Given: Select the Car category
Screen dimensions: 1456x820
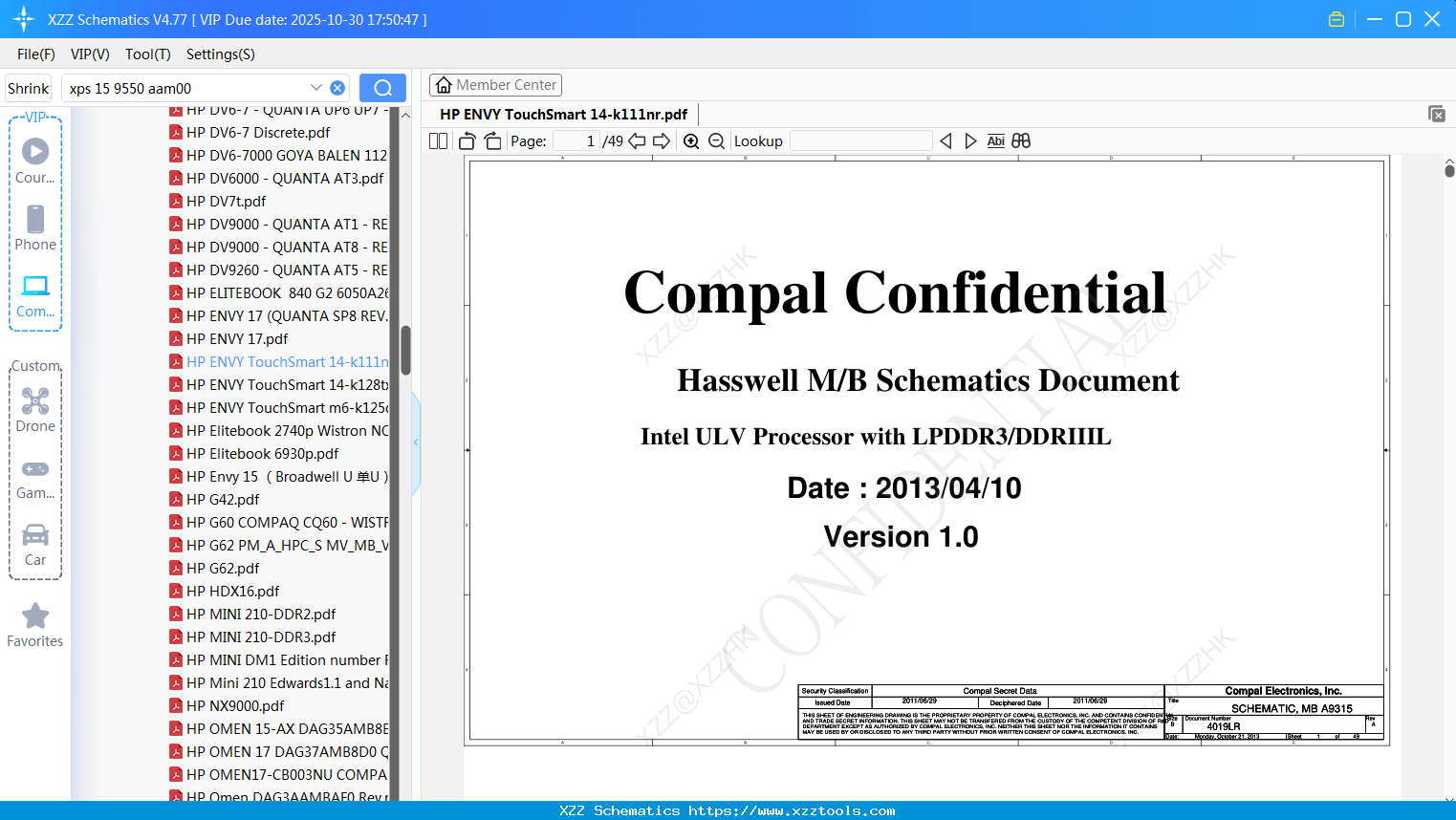Looking at the screenshot, I should 35,545.
